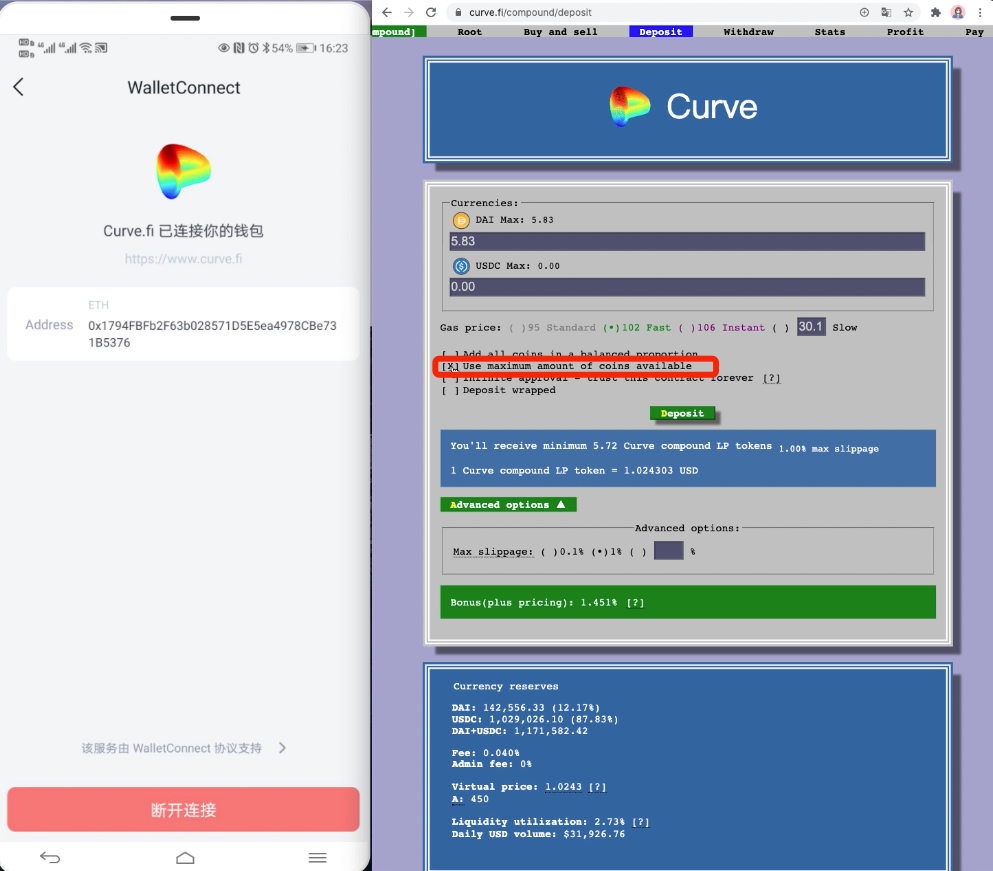
Task: Open the browser extensions puzzle icon
Action: 936,12
